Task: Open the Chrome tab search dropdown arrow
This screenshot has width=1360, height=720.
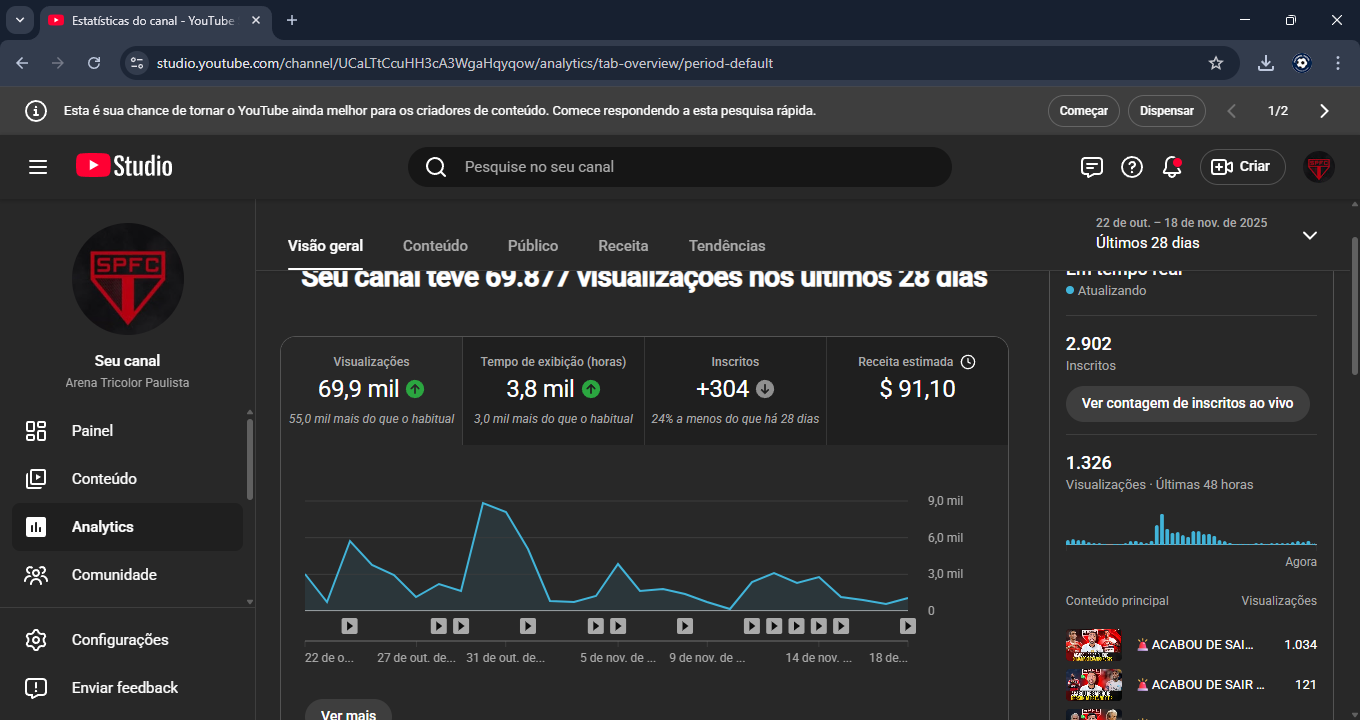Action: 19,20
